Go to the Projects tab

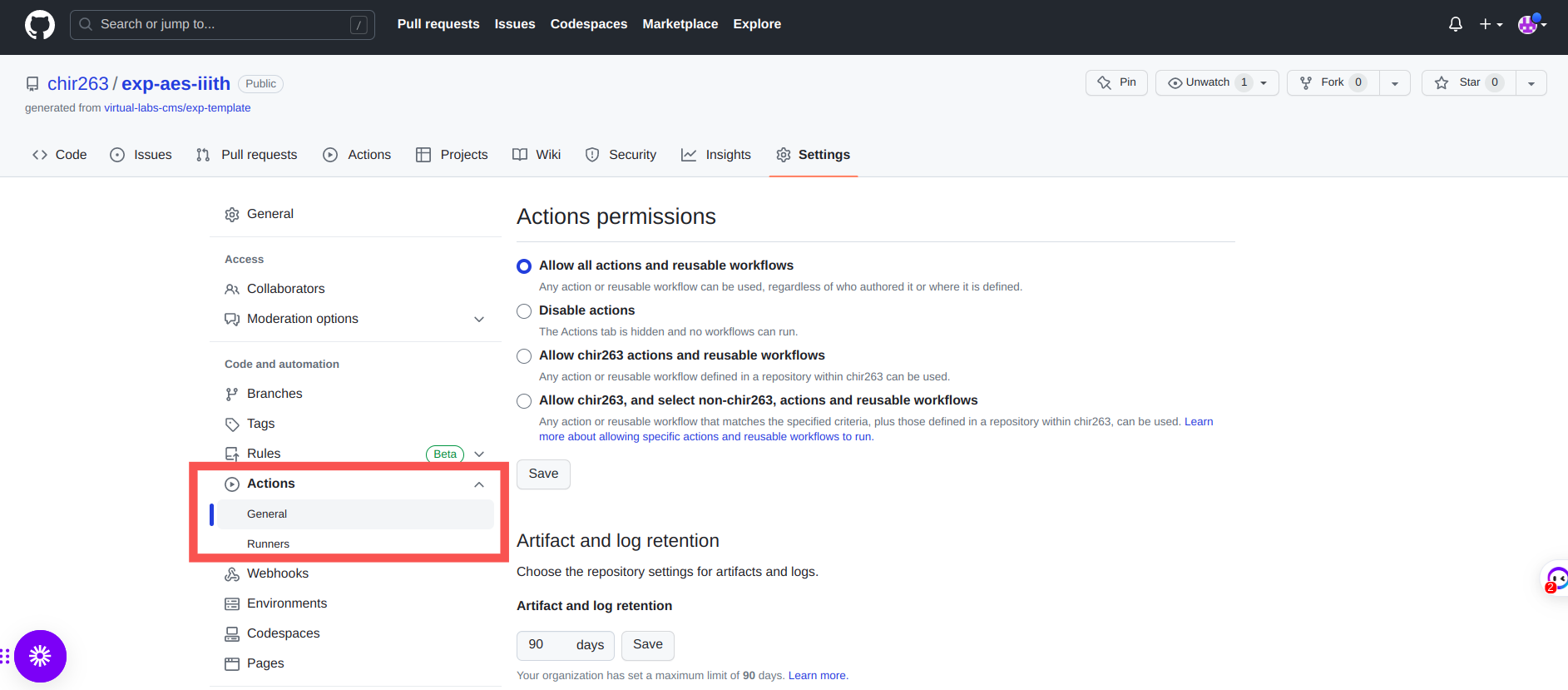pyautogui.click(x=452, y=155)
